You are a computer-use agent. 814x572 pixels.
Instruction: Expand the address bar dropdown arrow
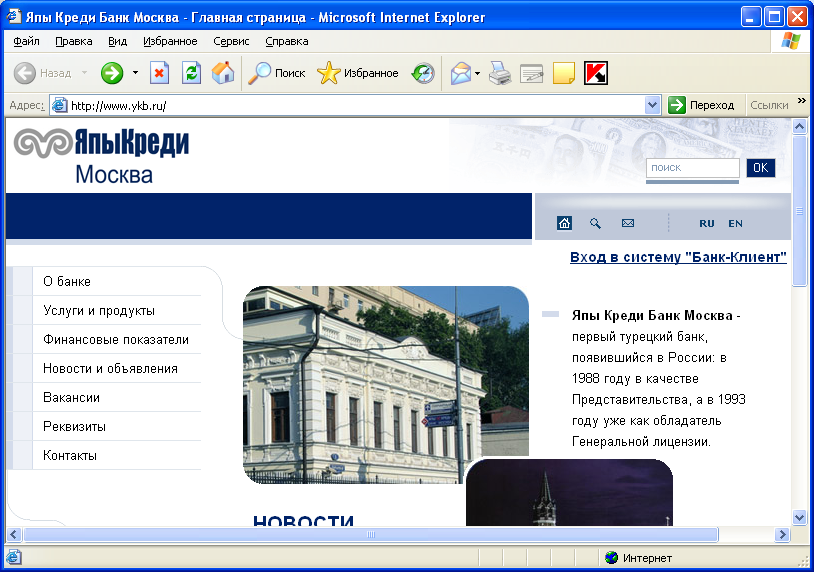point(653,105)
